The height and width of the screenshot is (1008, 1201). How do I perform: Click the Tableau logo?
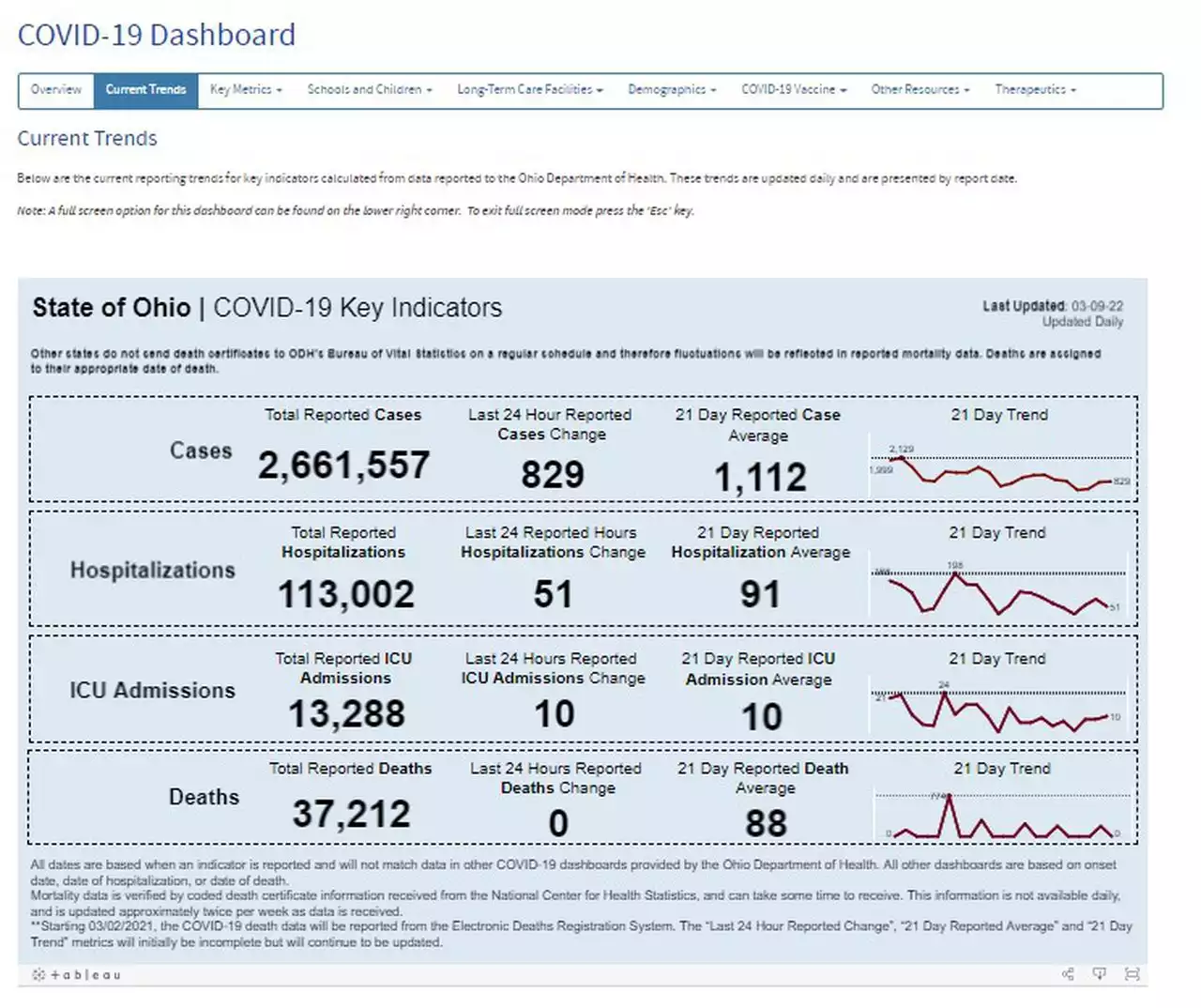click(76, 975)
